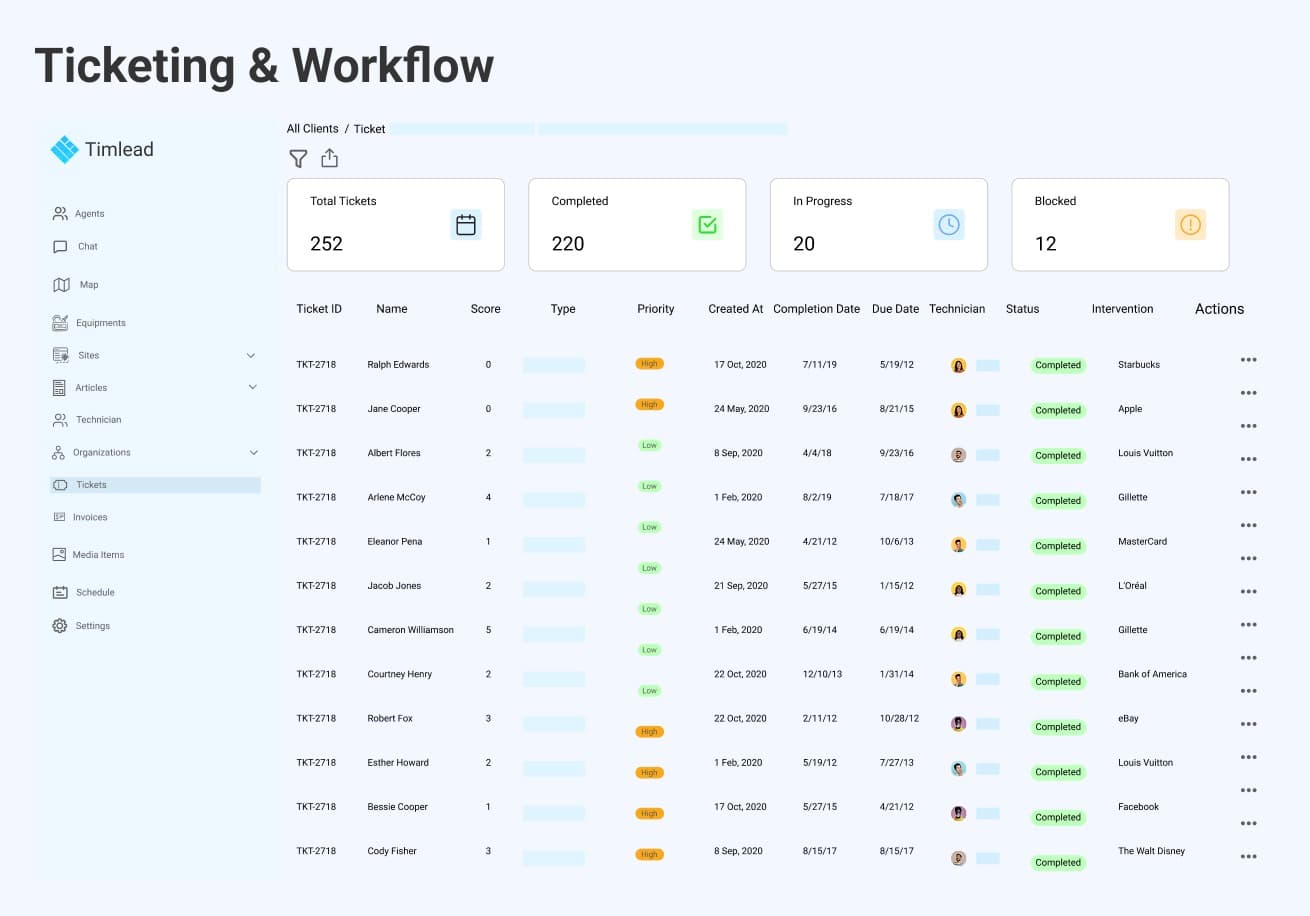
Task: Click the calendar icon on the Total Tickets card
Action: [466, 224]
